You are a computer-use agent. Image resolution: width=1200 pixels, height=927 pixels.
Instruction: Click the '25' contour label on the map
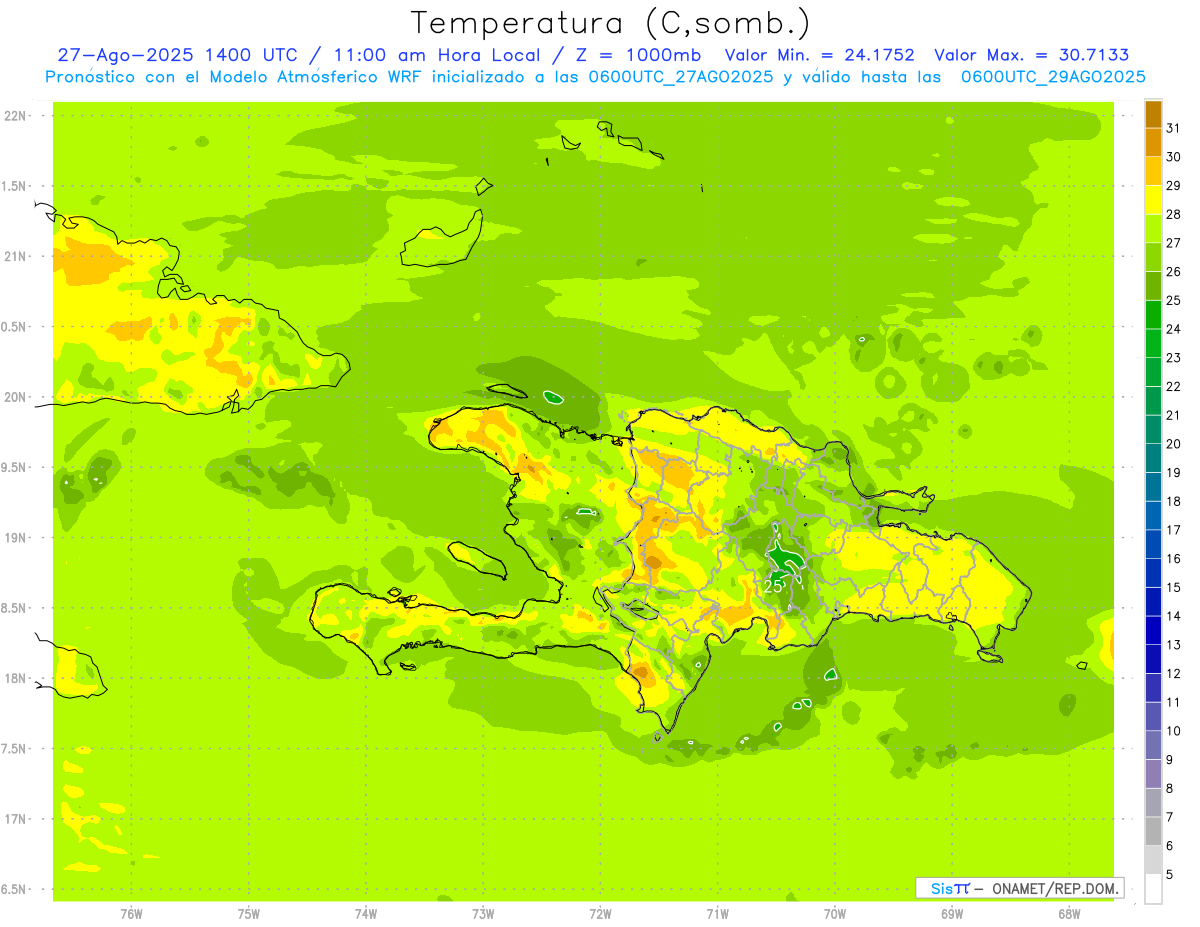click(x=772, y=587)
